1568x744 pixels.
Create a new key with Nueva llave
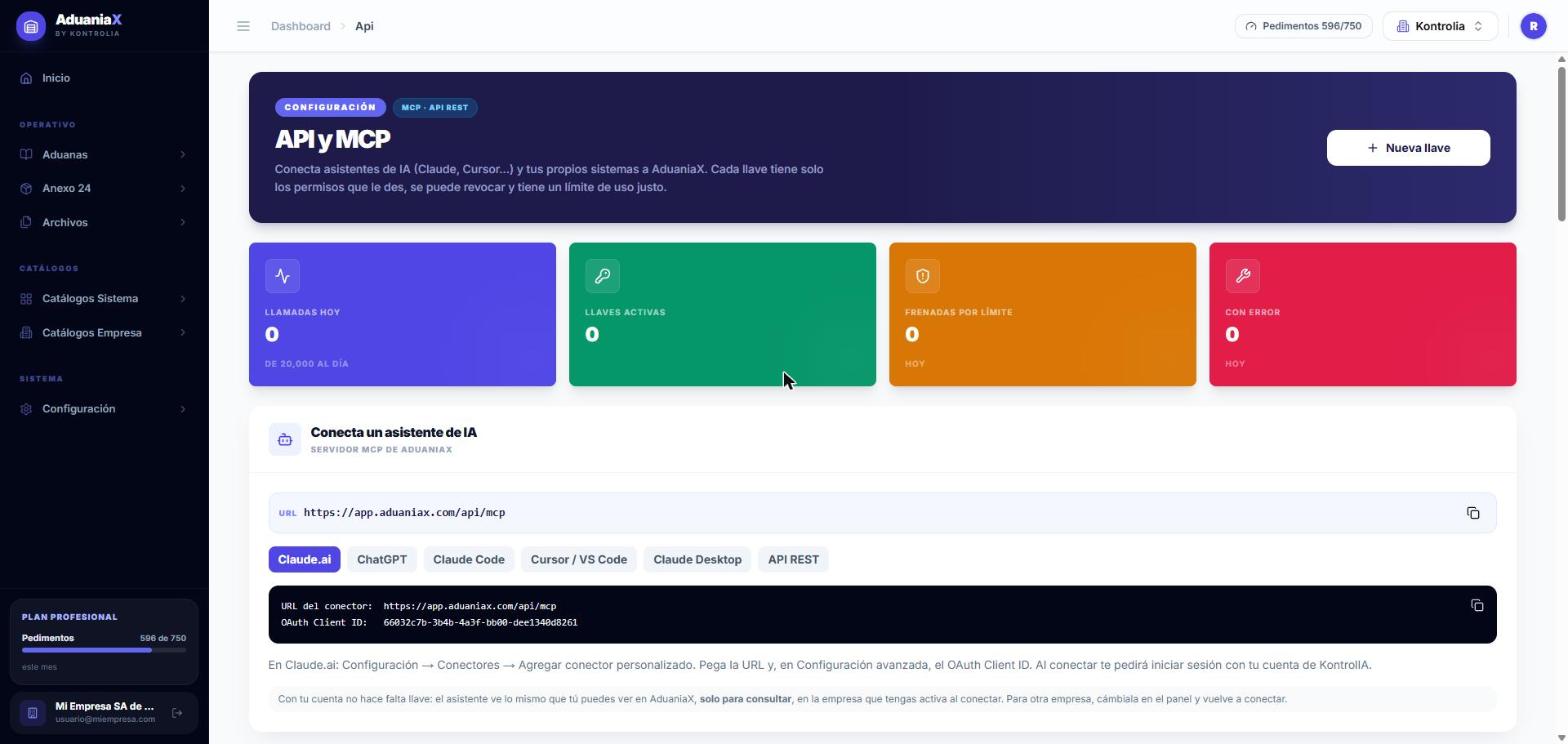click(1408, 148)
